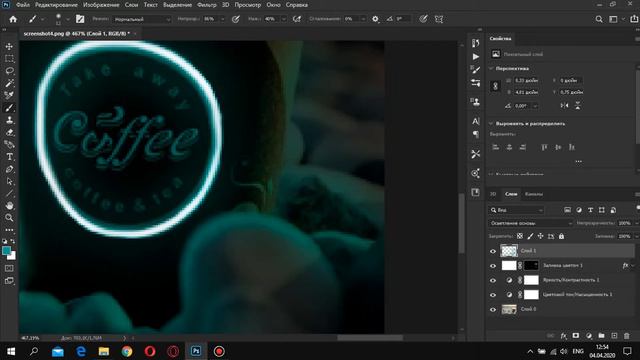Open Windows Start menu
The image size is (640, 360).
click(x=11, y=351)
